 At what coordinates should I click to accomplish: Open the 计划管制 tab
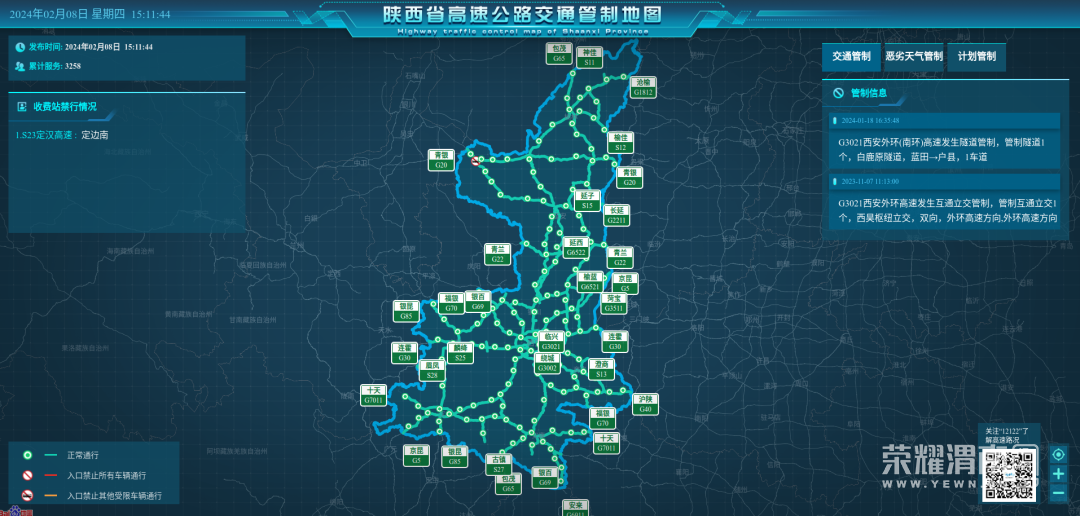click(977, 57)
